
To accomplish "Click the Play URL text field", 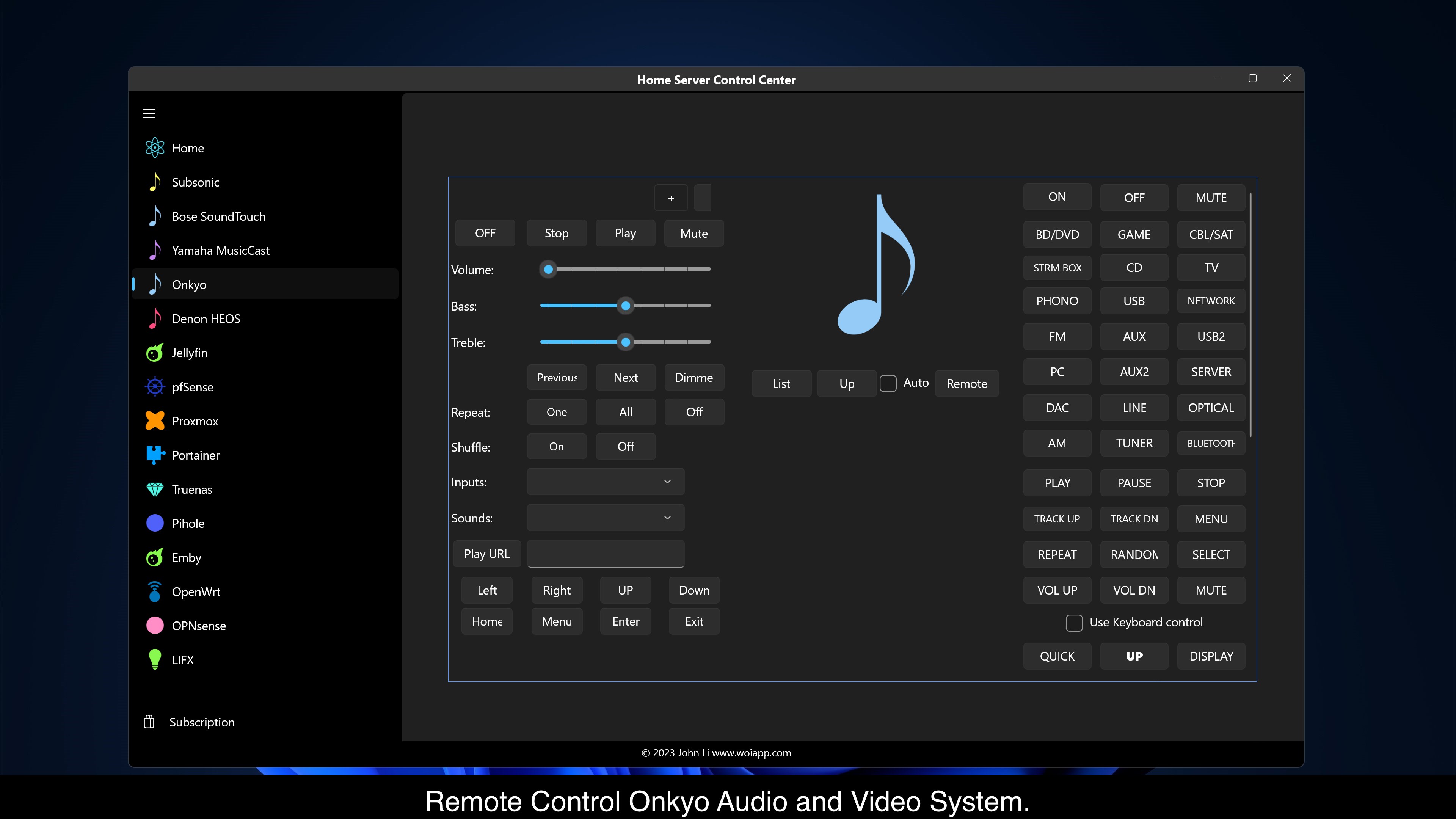I will (606, 554).
